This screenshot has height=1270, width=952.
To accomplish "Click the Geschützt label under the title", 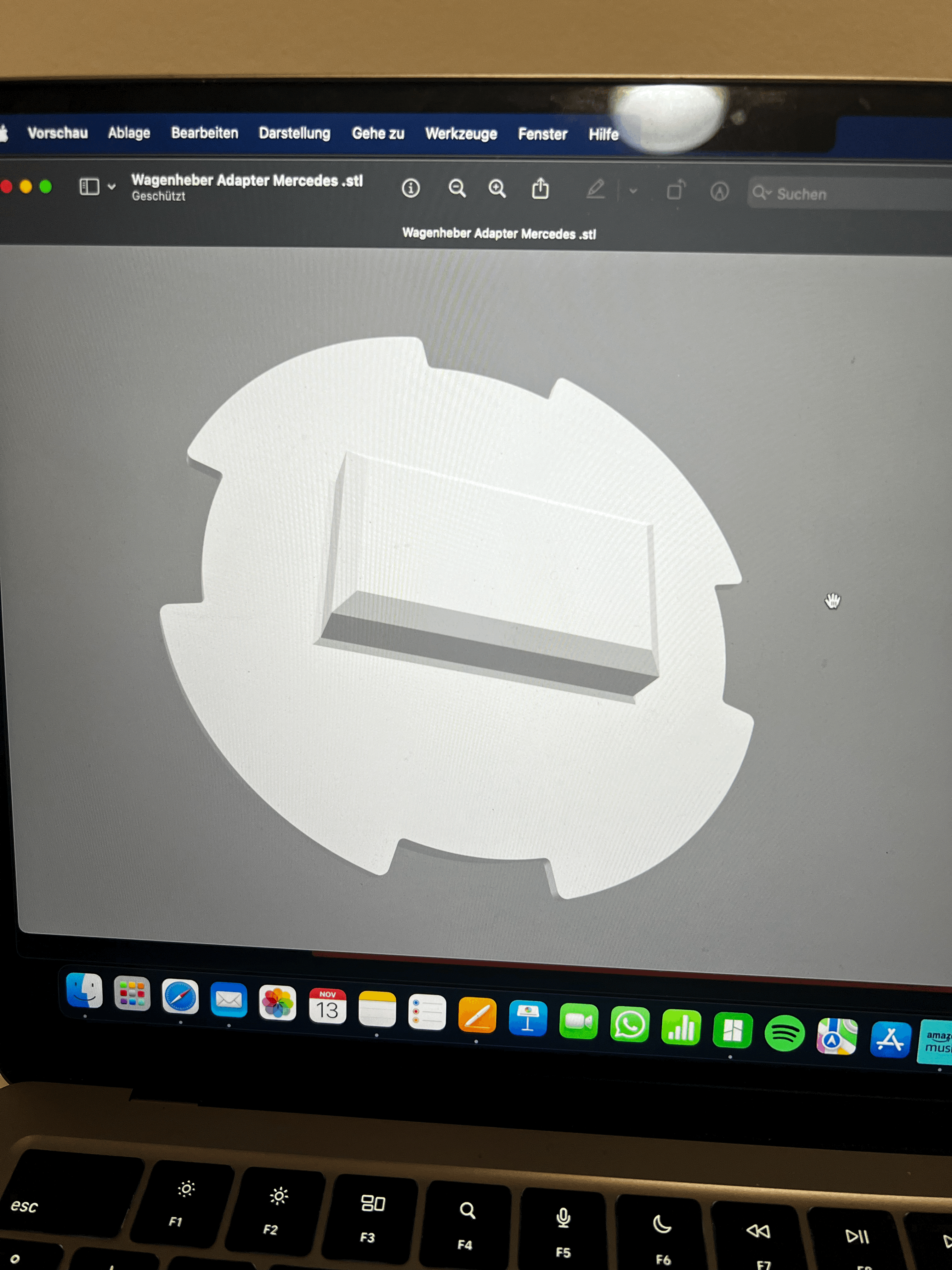I will click(158, 196).
